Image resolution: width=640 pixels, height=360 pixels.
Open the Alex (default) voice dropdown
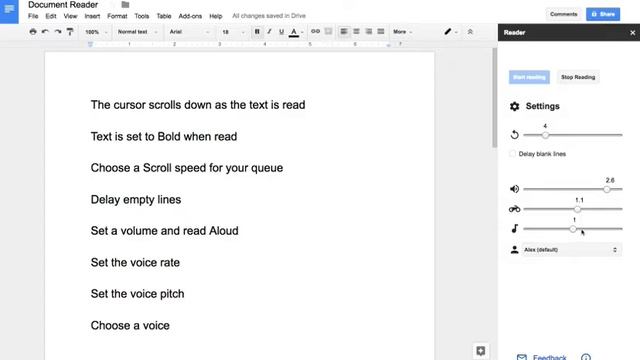tap(571, 249)
